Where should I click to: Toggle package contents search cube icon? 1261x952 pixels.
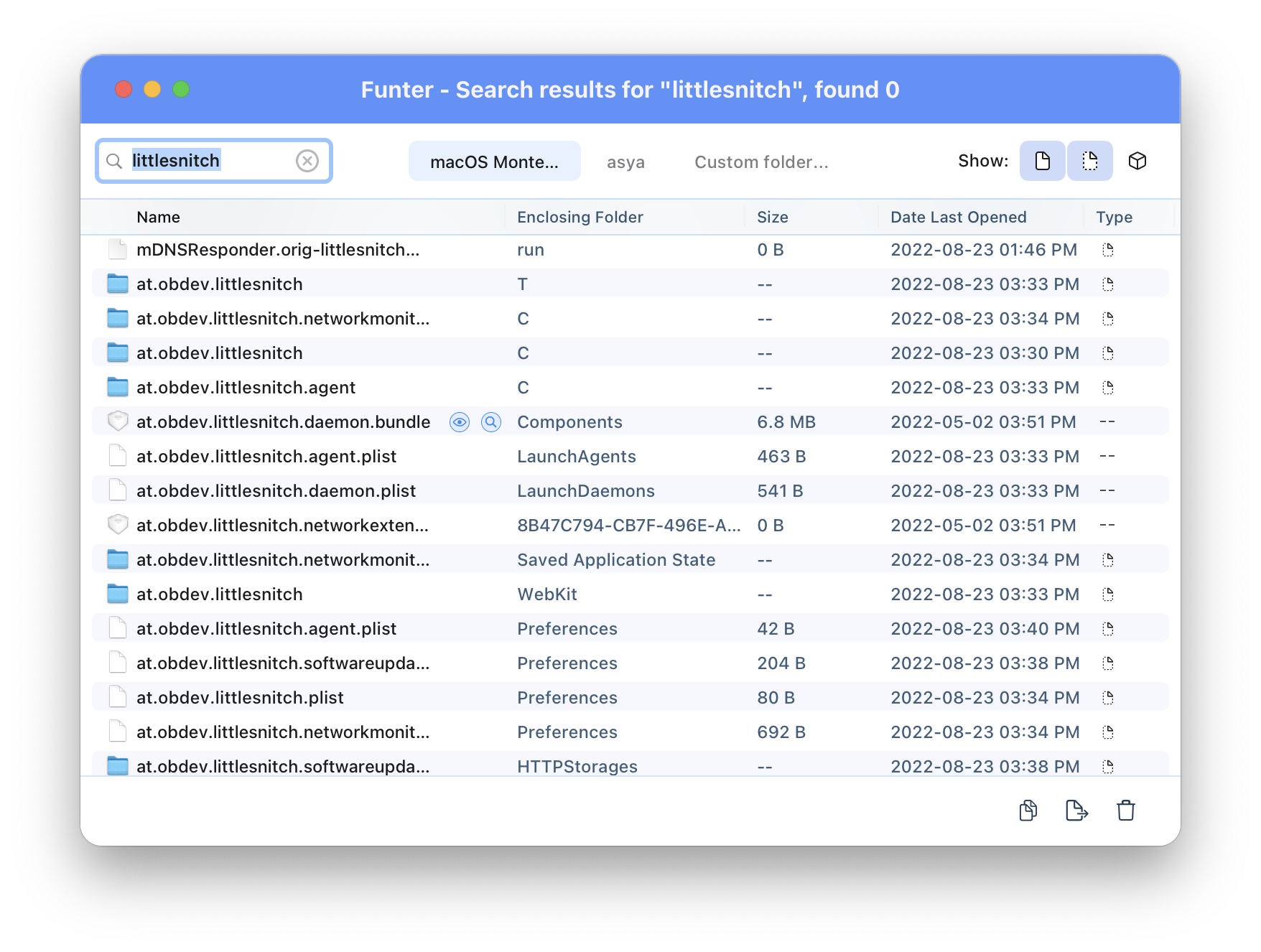pos(1137,161)
